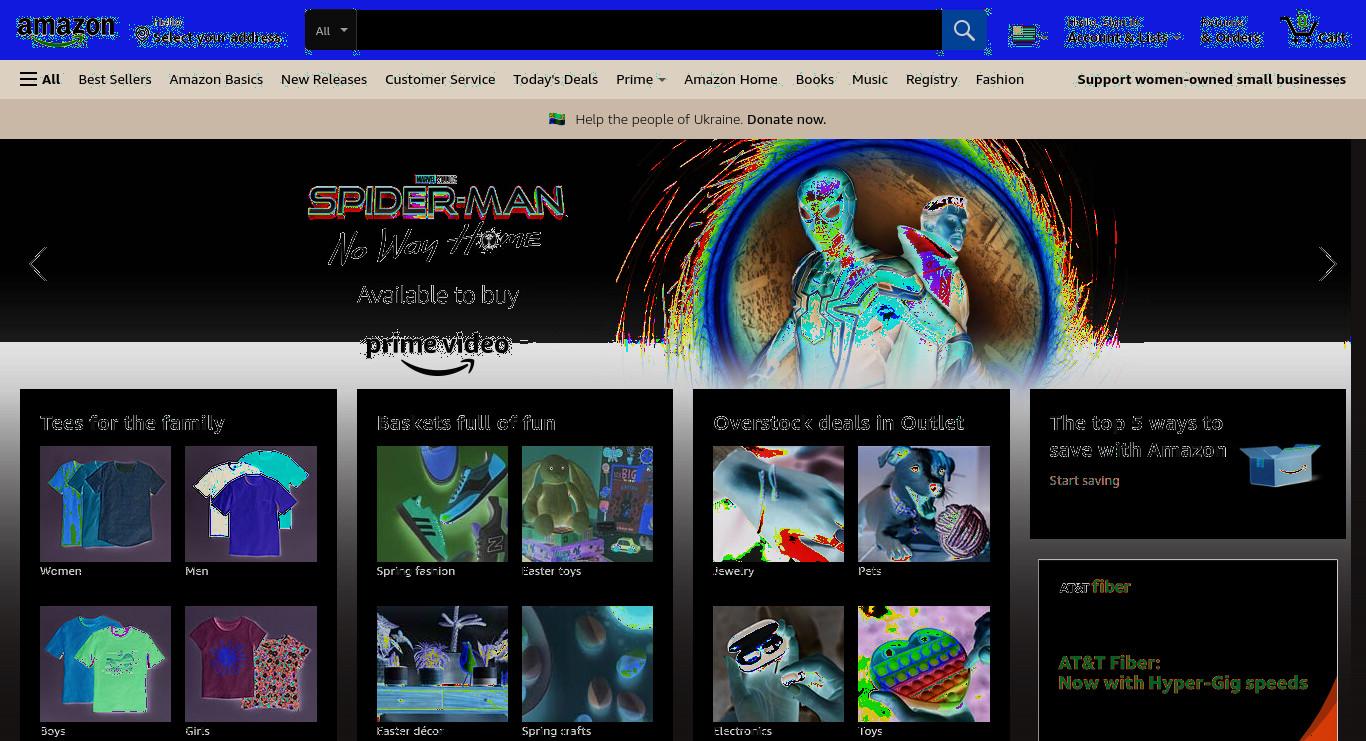This screenshot has width=1366, height=741.
Task: Open Pets outlet thumbnail
Action: tap(924, 504)
